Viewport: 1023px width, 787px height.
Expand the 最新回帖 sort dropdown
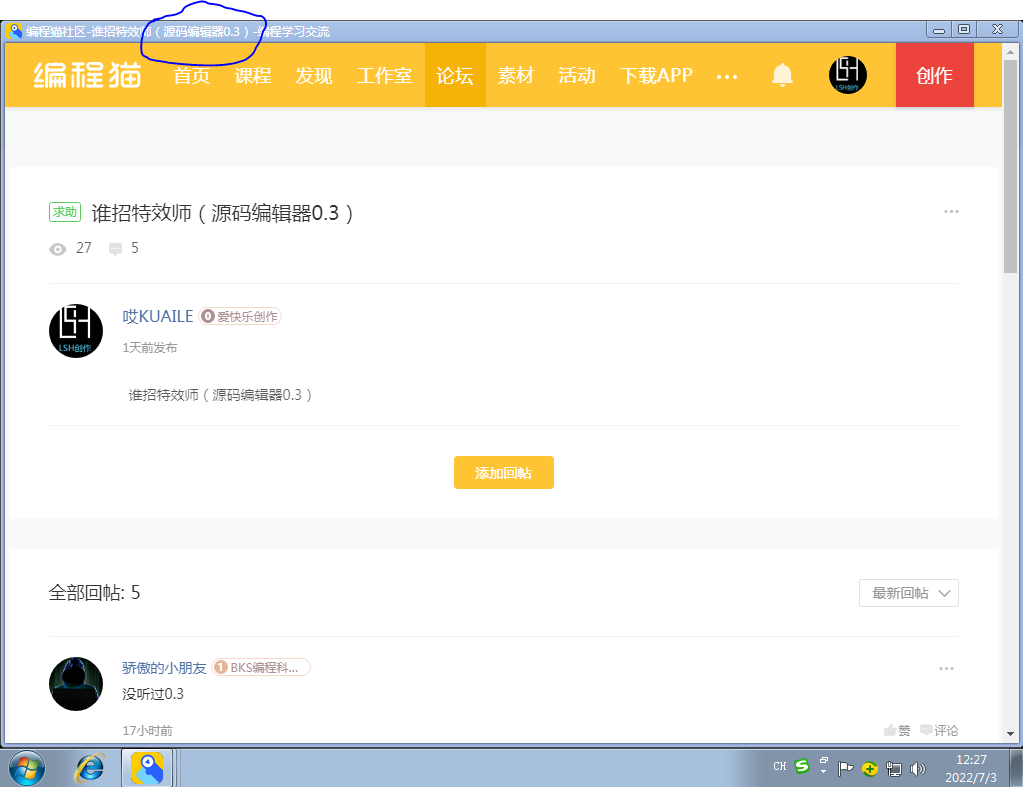(x=908, y=593)
